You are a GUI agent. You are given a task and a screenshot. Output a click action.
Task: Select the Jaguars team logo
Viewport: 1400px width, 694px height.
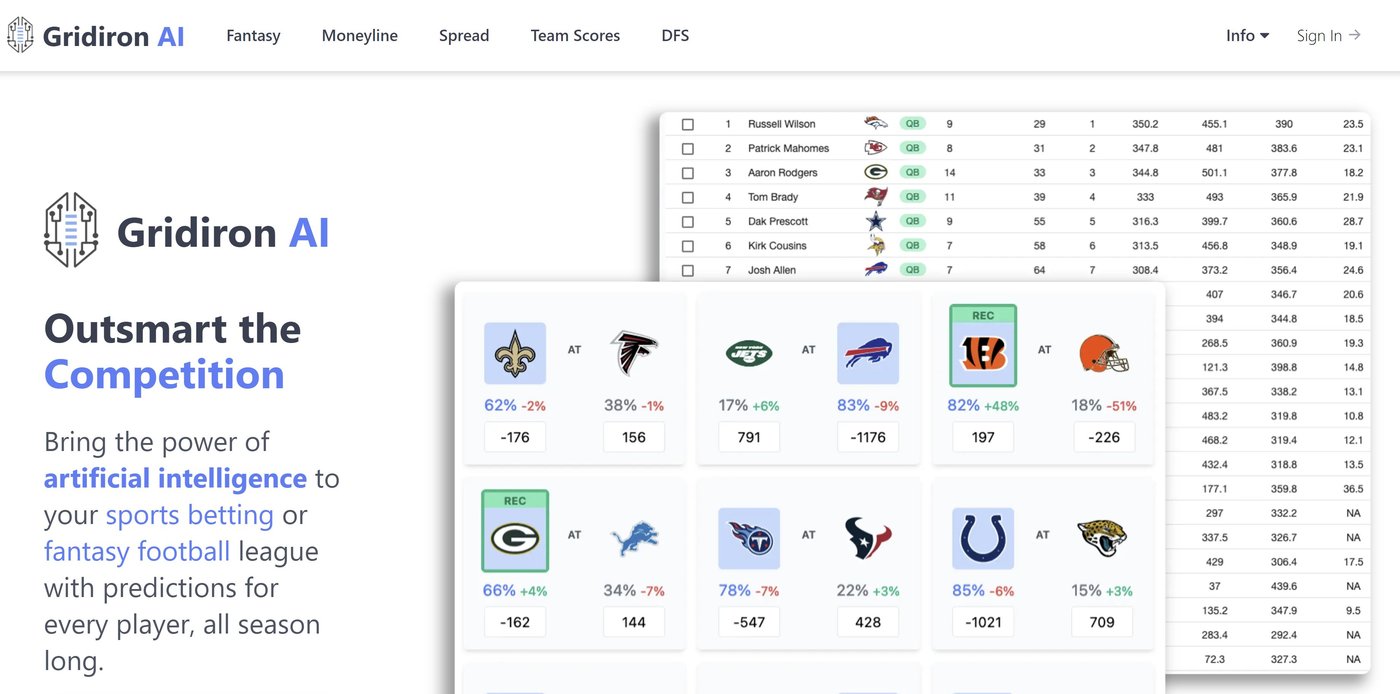coord(1102,539)
